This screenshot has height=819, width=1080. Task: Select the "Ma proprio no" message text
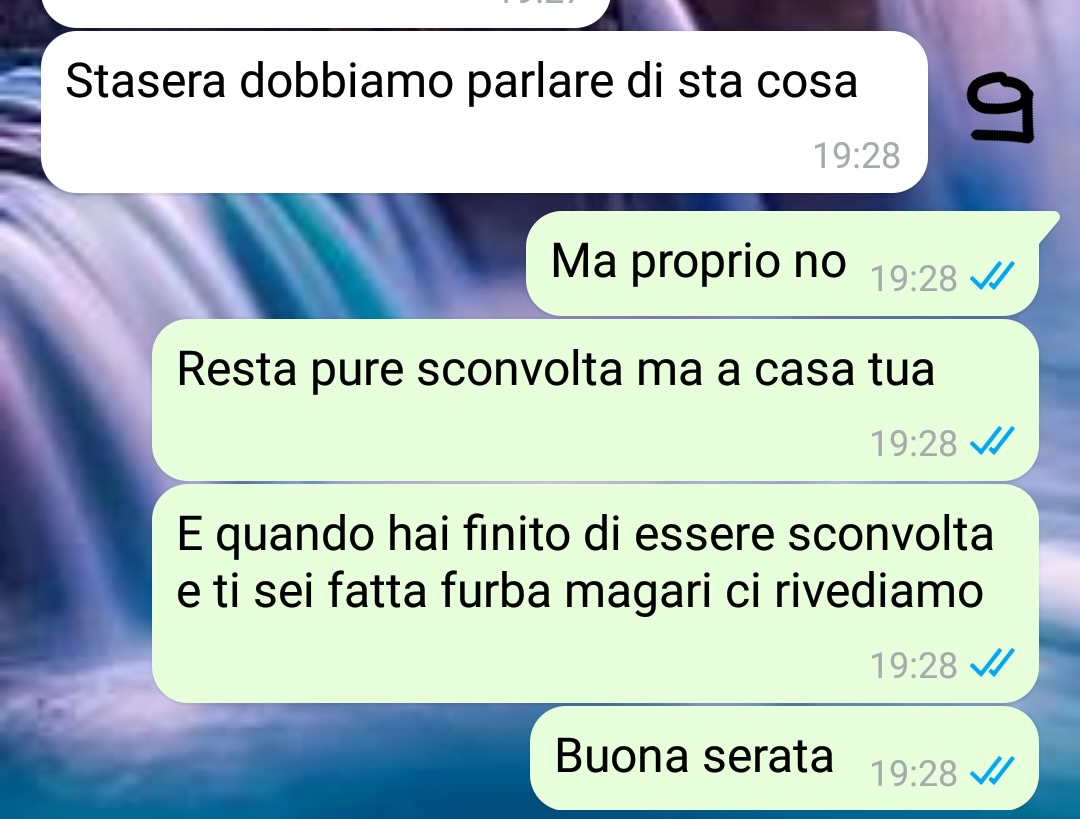pos(698,262)
